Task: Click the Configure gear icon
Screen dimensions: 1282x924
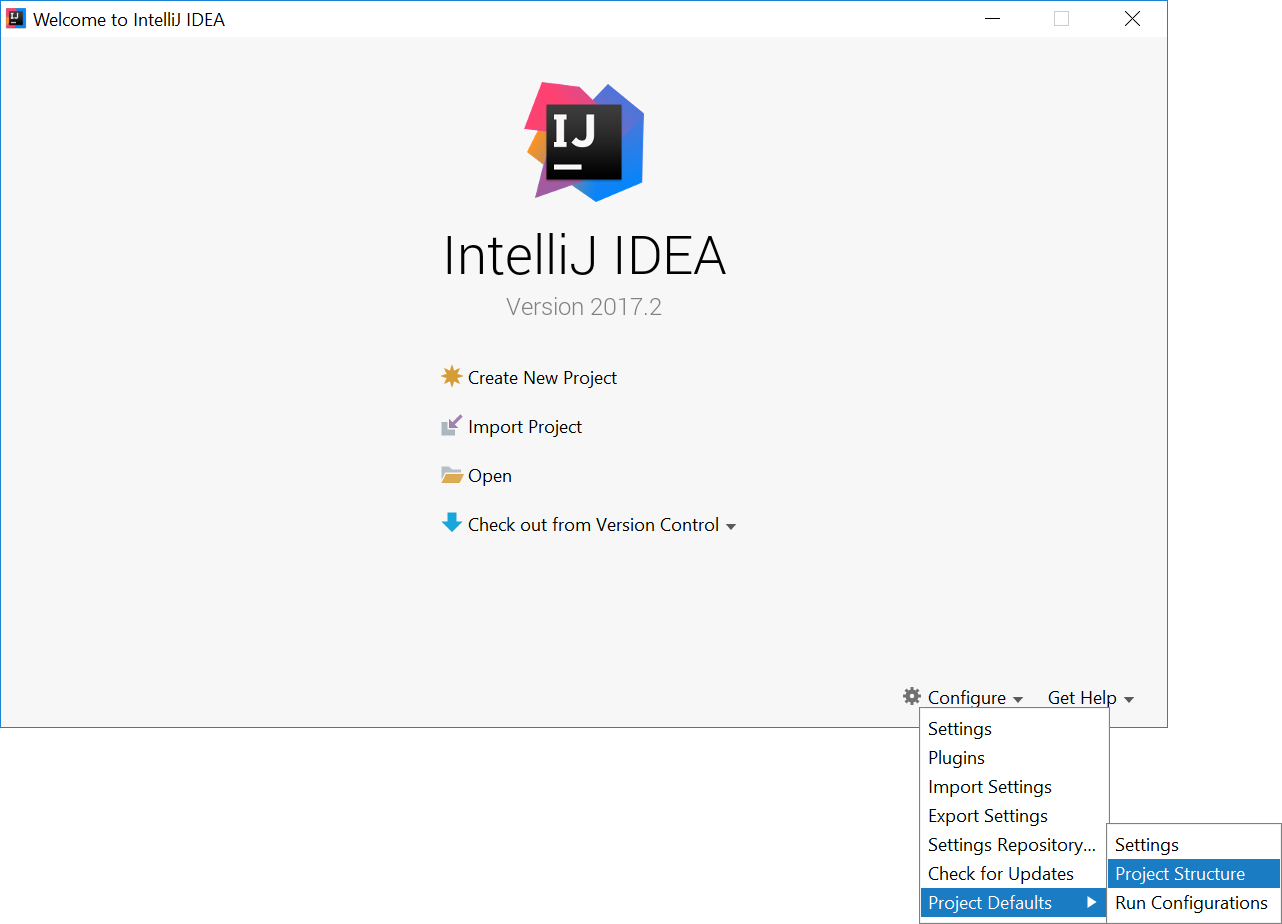Action: pos(911,697)
